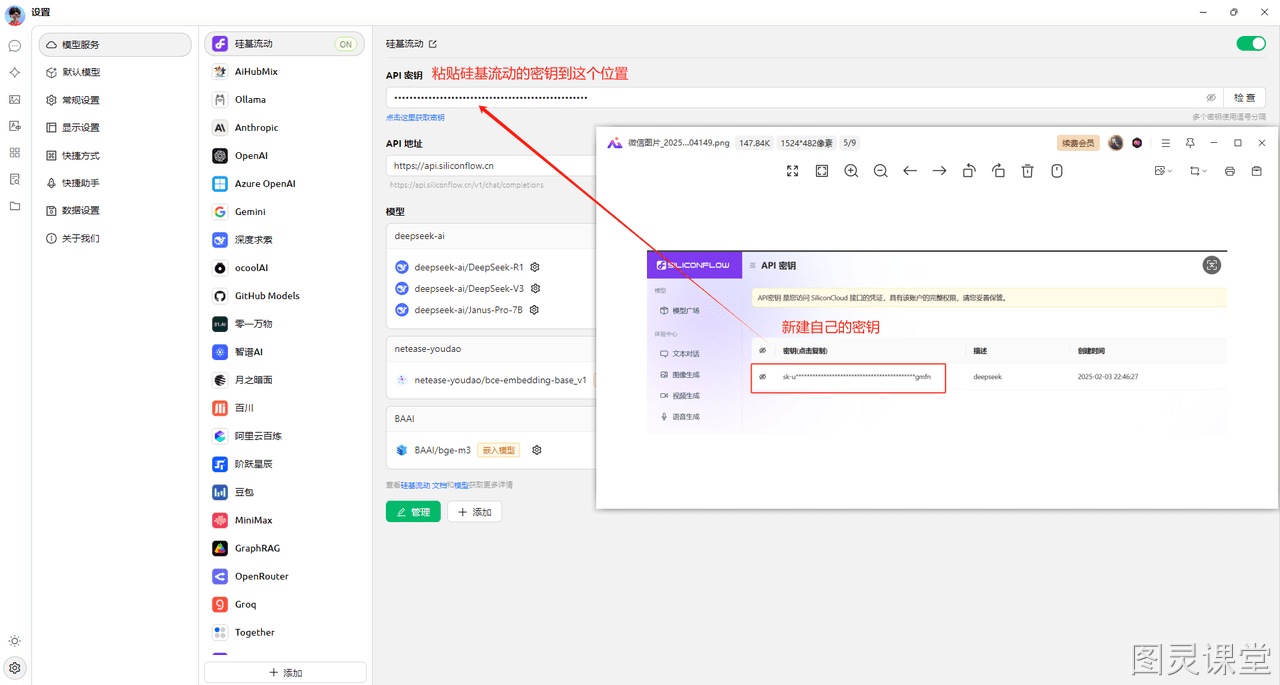Click the user avatar in image viewer titlebar
1280x685 pixels.
point(1116,143)
